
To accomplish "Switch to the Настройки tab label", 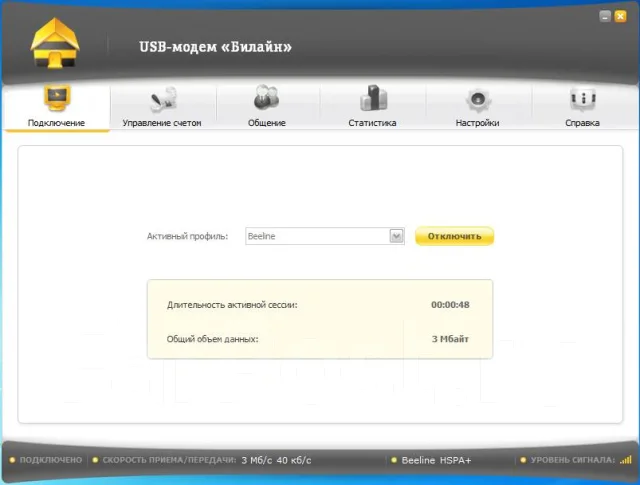I will (x=477, y=123).
